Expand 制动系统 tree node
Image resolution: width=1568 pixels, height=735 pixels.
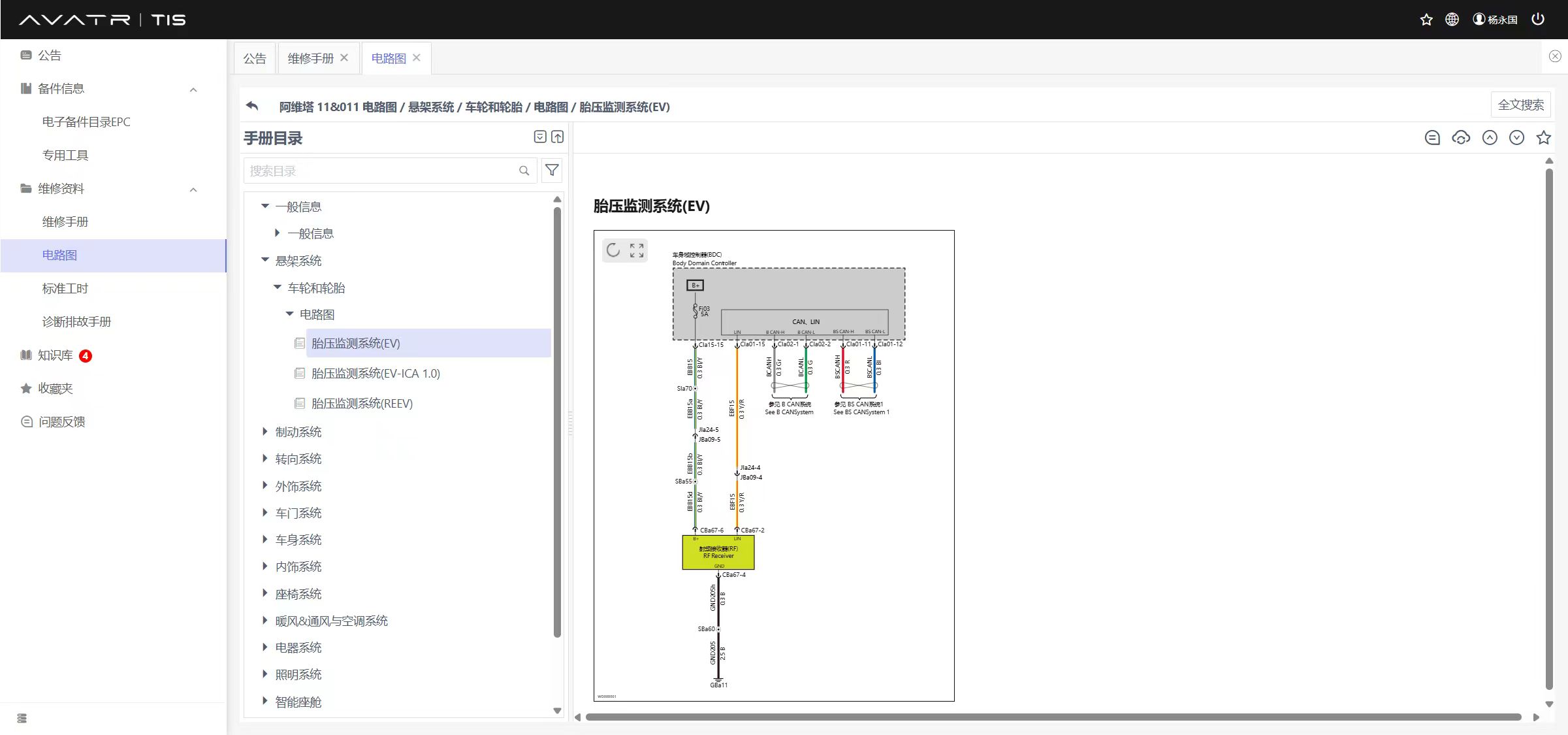[265, 431]
